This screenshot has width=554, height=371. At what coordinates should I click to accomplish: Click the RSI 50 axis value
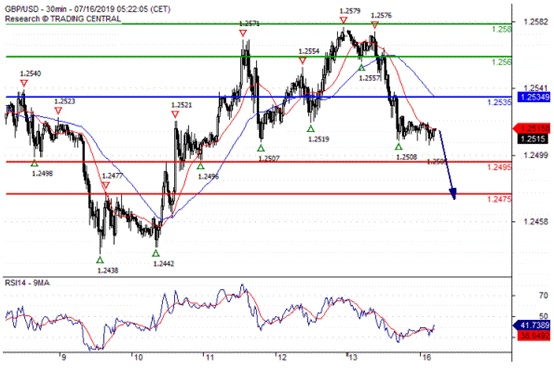(x=543, y=316)
